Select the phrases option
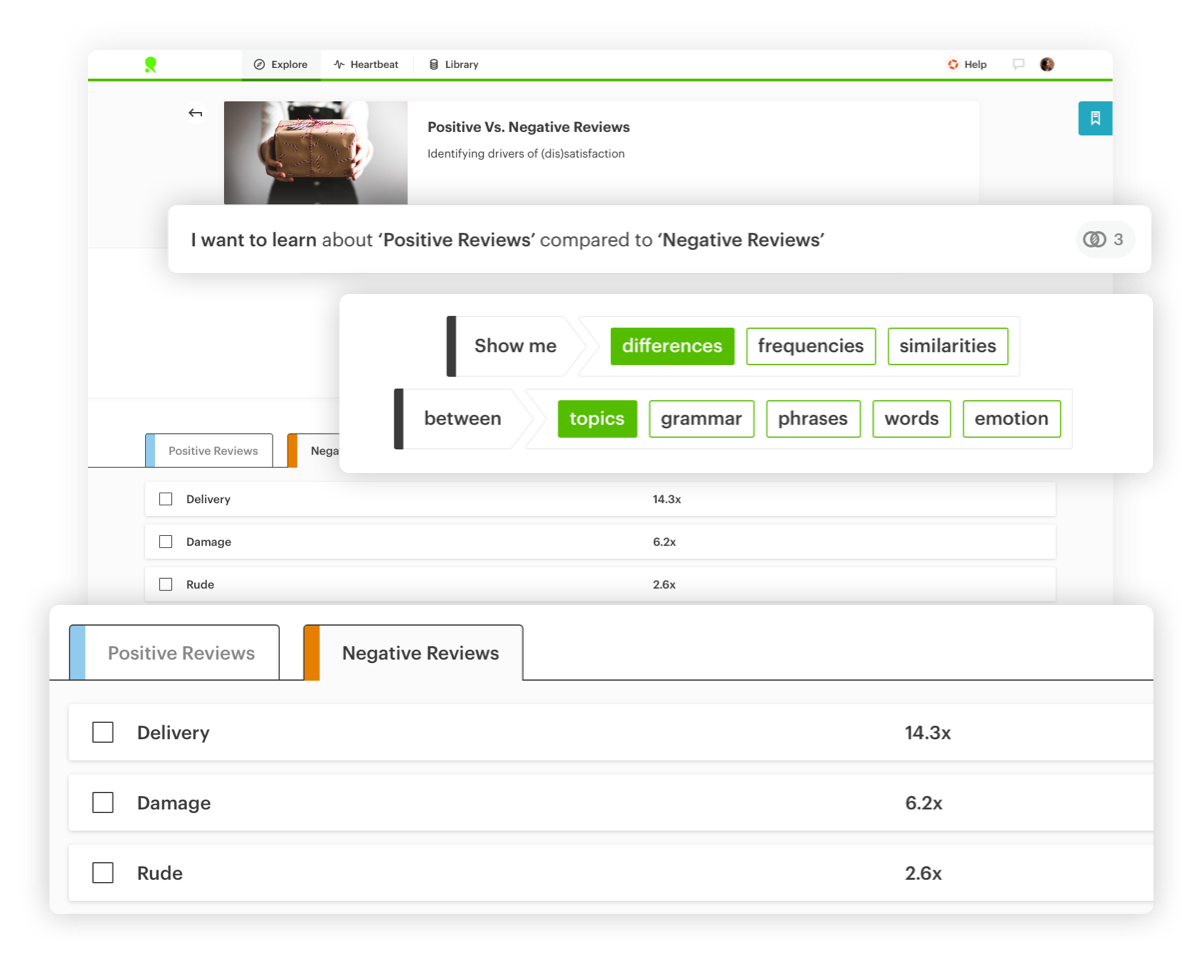The height and width of the screenshot is (964, 1202). [813, 418]
